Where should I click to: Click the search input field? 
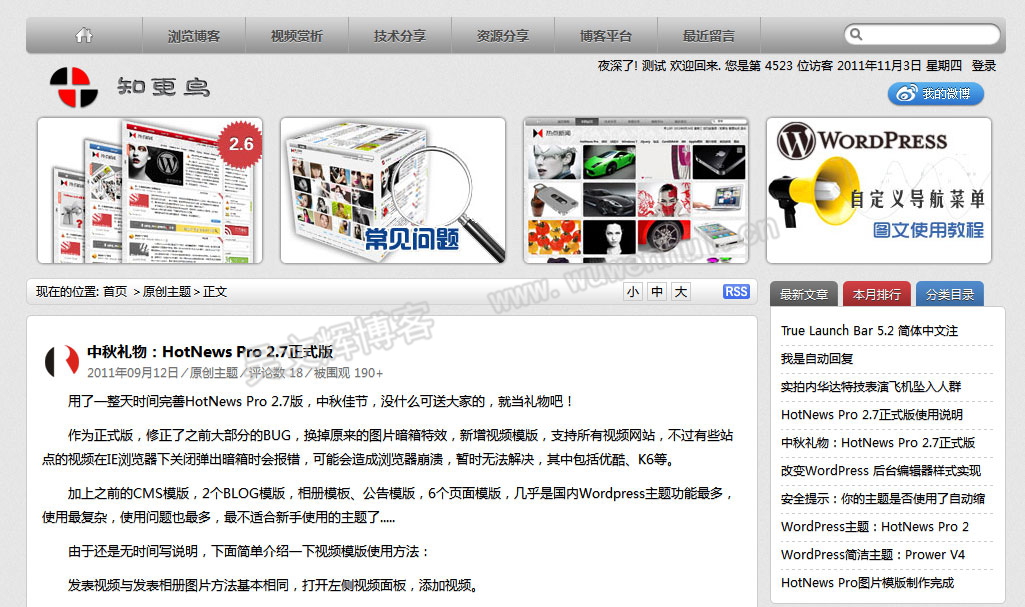coord(930,35)
